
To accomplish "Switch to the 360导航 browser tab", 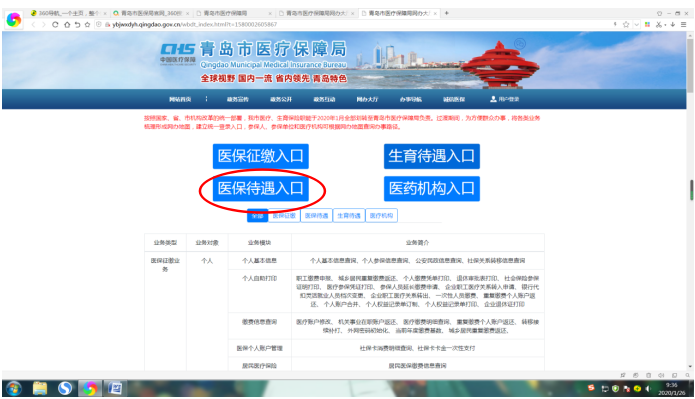I will click(69, 13).
